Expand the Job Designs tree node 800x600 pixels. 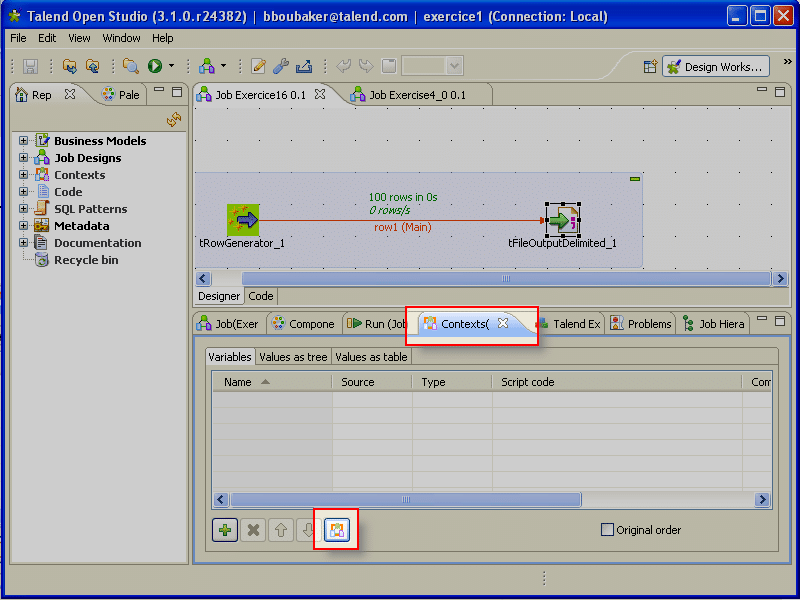(23, 158)
